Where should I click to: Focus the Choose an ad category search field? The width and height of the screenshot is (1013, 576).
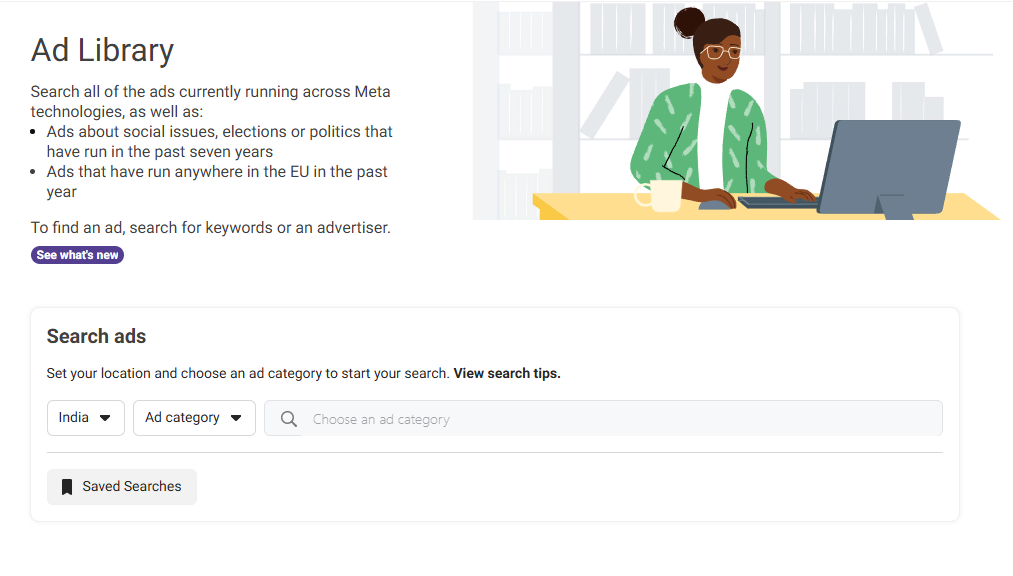point(603,418)
